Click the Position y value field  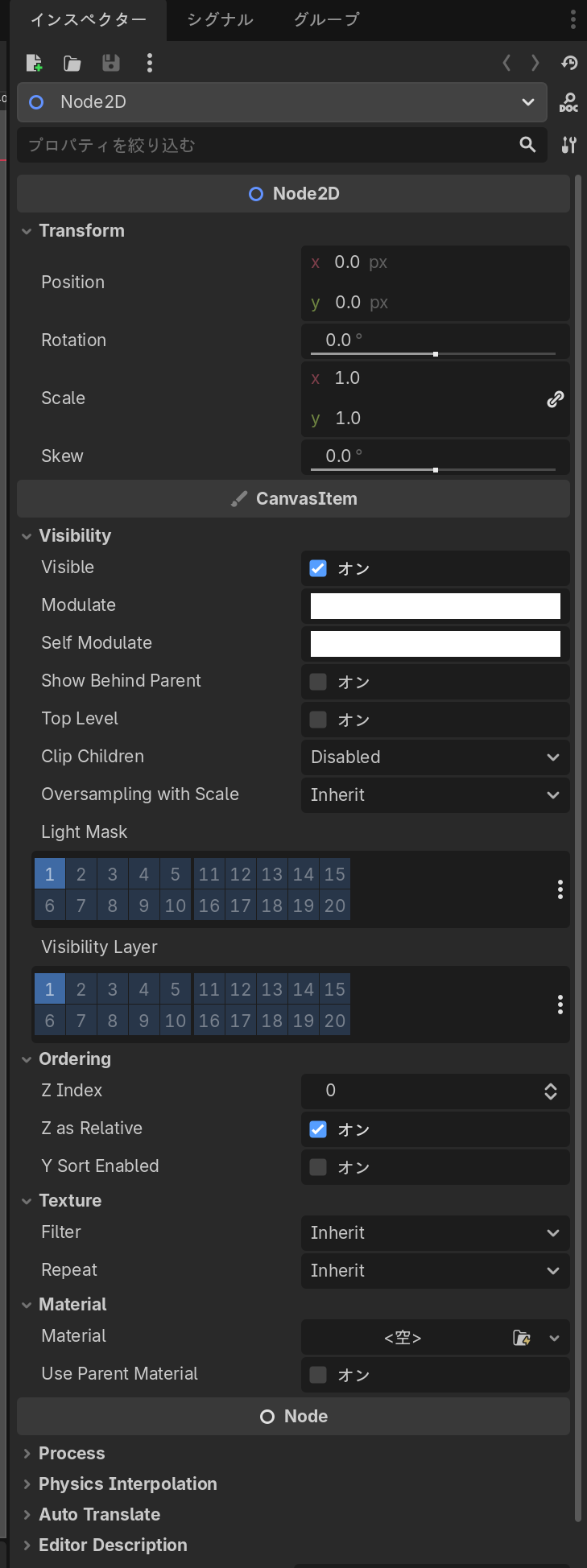pos(436,303)
